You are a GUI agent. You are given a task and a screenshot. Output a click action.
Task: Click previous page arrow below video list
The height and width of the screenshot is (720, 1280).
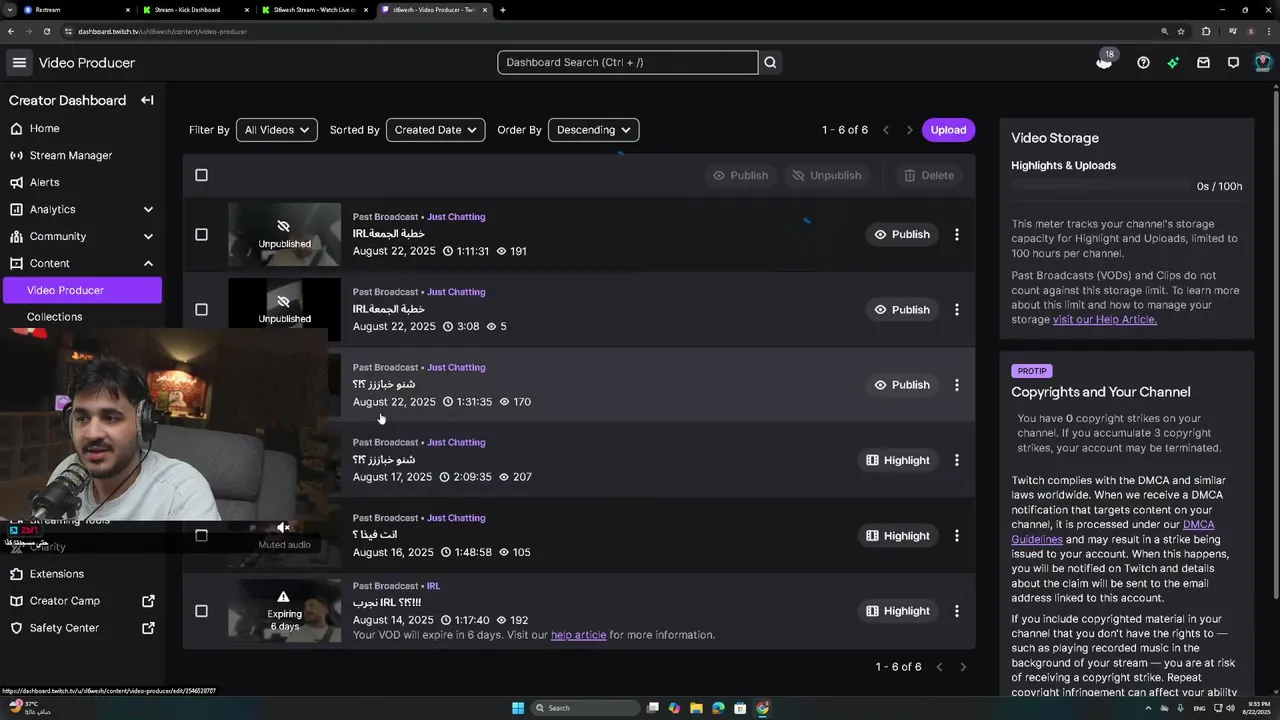tap(939, 667)
